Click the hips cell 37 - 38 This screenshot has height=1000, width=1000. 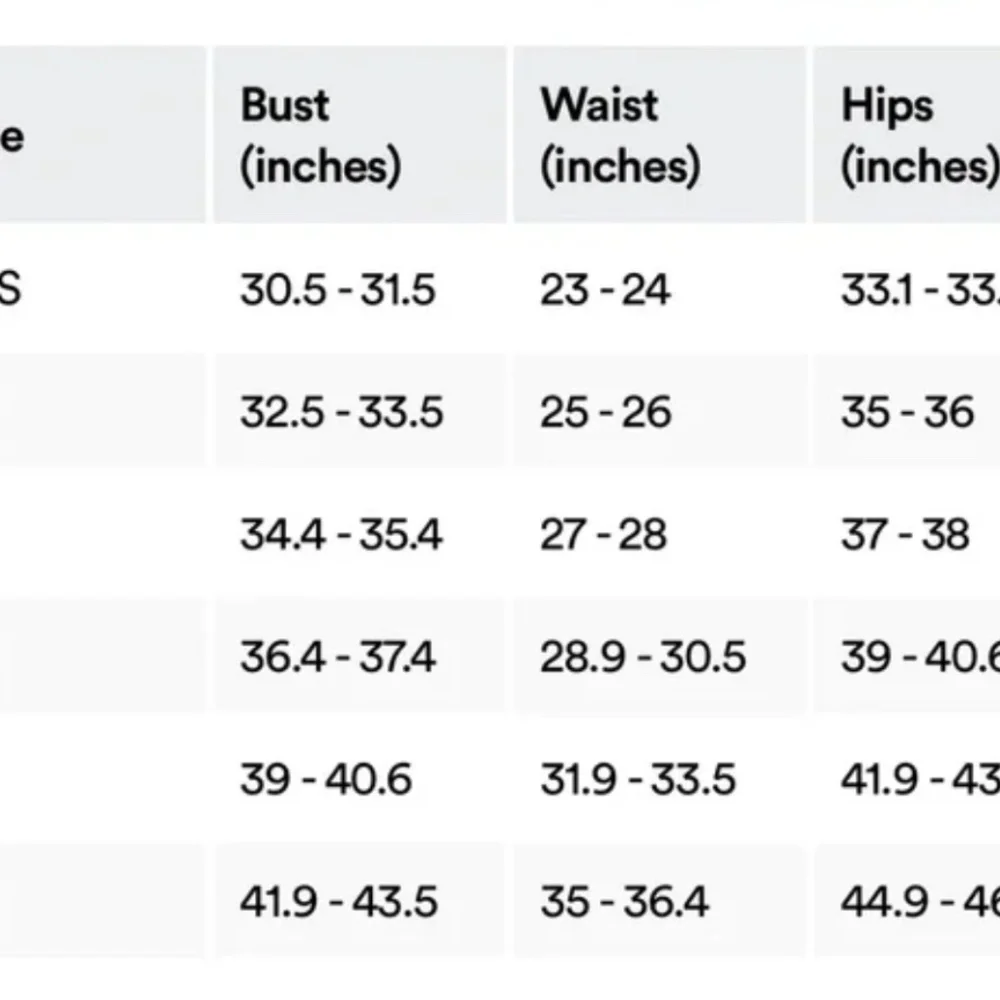905,535
